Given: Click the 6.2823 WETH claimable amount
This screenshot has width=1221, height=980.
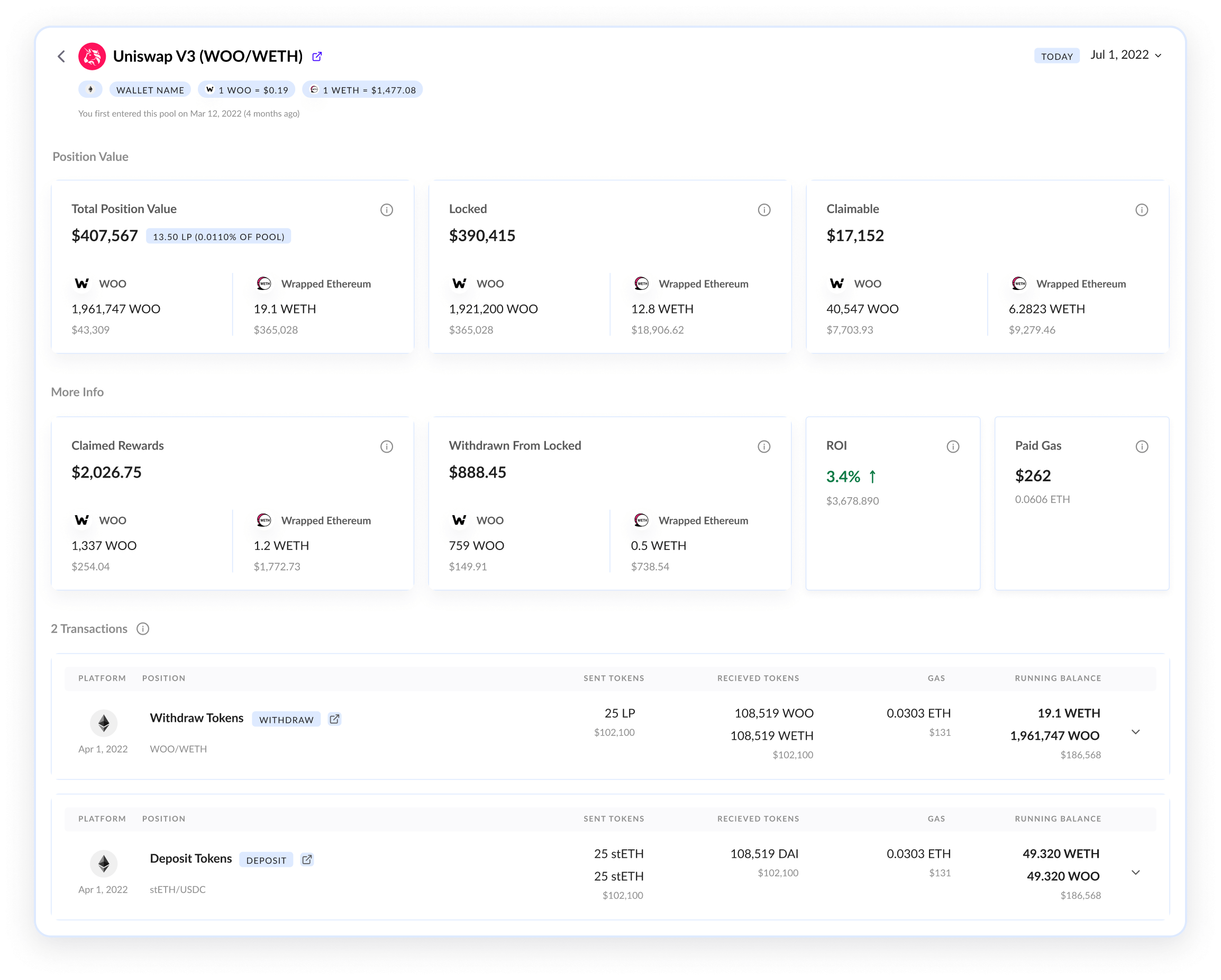Looking at the screenshot, I should (1047, 309).
